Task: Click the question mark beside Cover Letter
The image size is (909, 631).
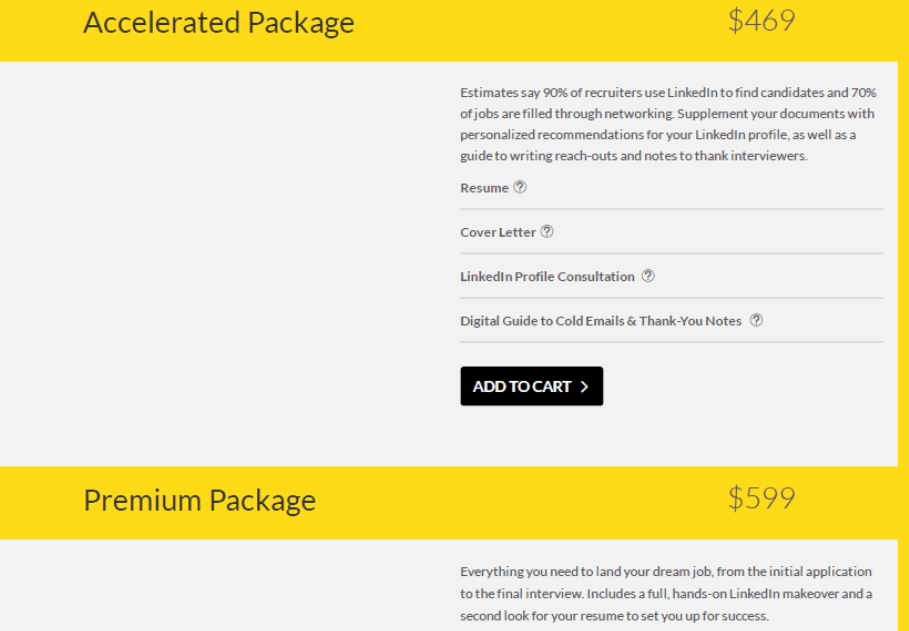Action: tap(547, 232)
